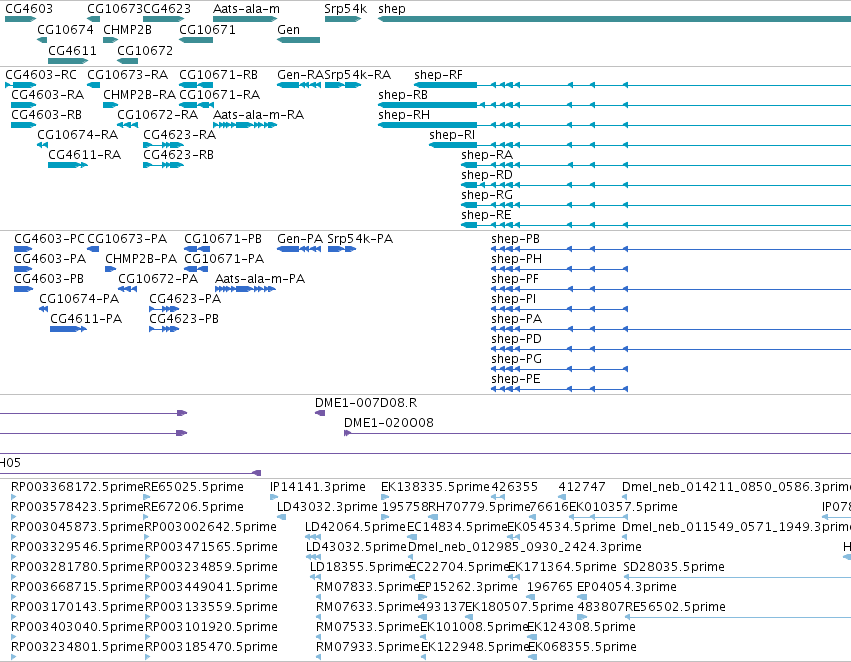Select transcript CG4603-RC

[x=41, y=75]
